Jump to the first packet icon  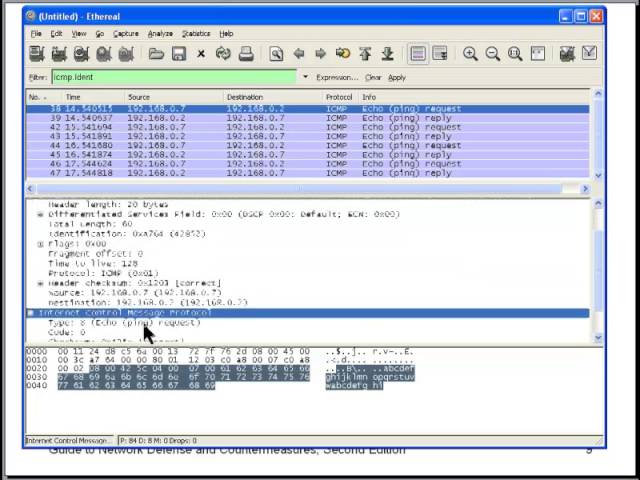[x=365, y=54]
